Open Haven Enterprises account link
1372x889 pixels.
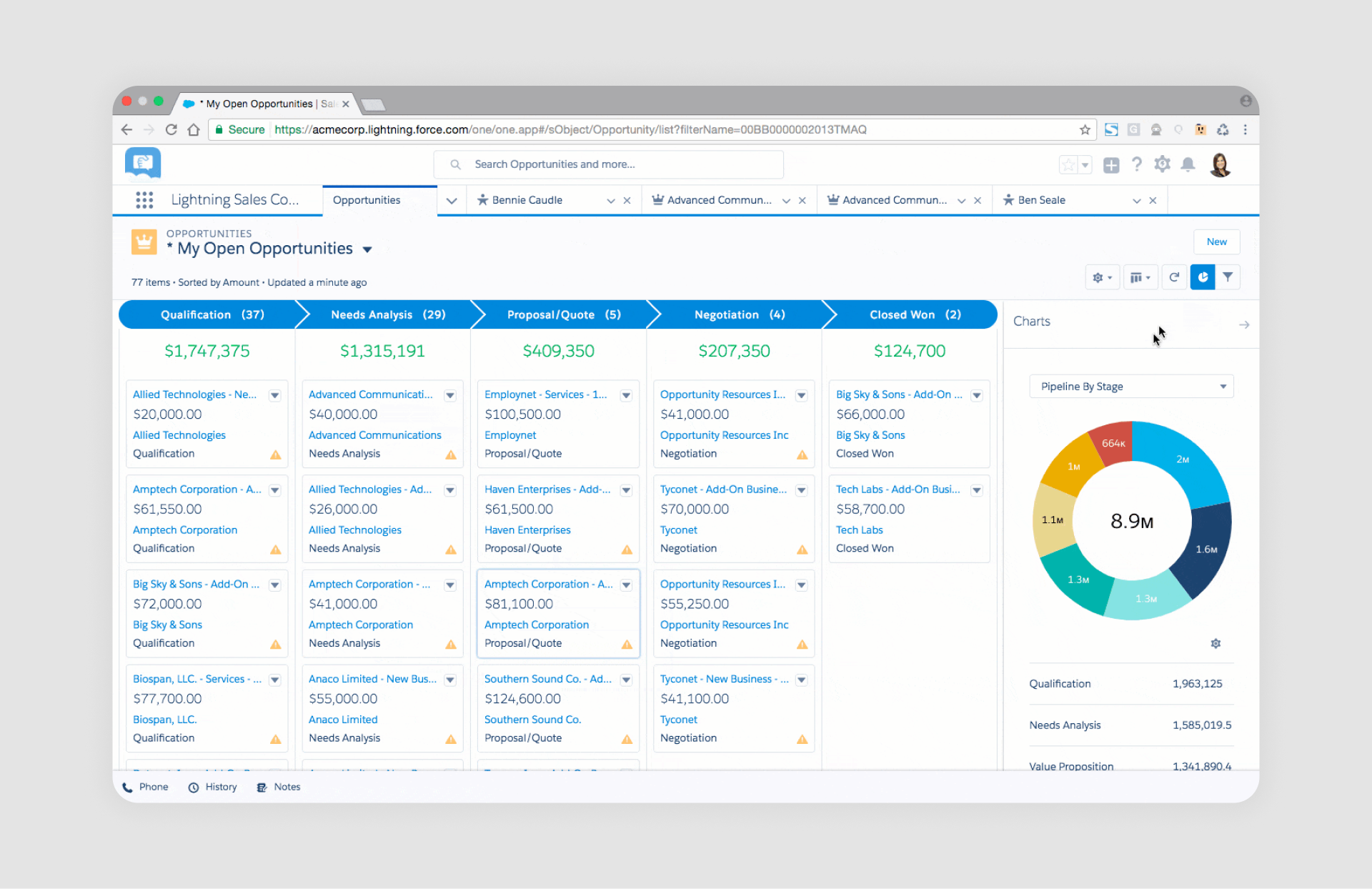click(x=527, y=530)
